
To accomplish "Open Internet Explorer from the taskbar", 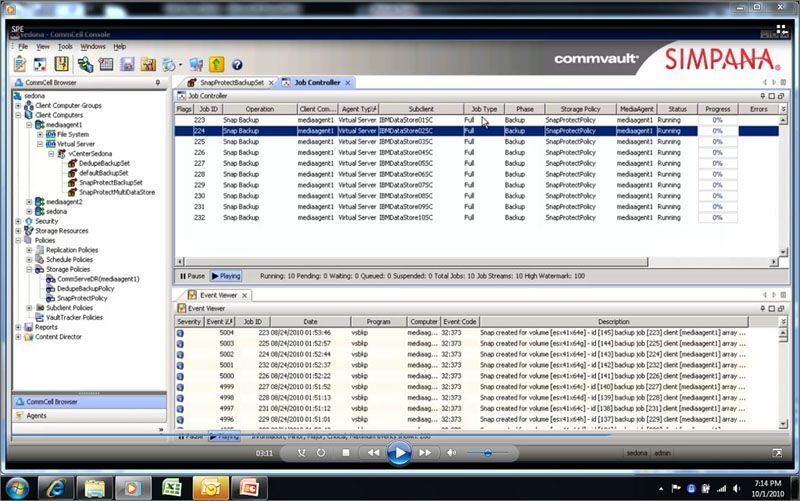I will pos(56,488).
